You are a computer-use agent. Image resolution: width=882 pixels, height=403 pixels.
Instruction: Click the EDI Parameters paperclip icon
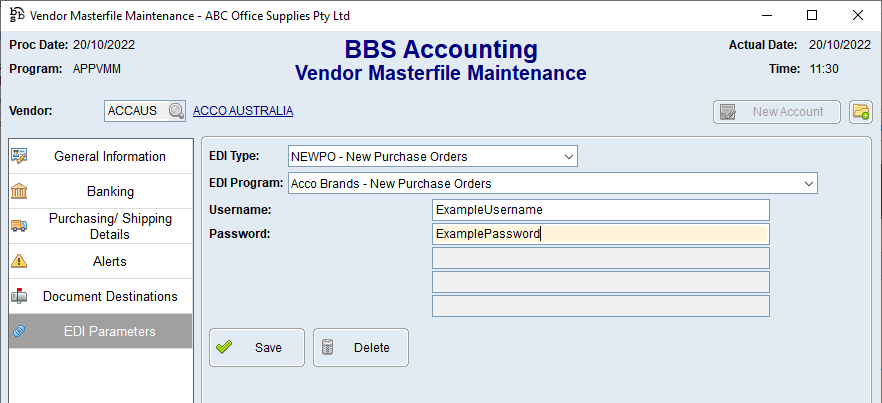19,331
